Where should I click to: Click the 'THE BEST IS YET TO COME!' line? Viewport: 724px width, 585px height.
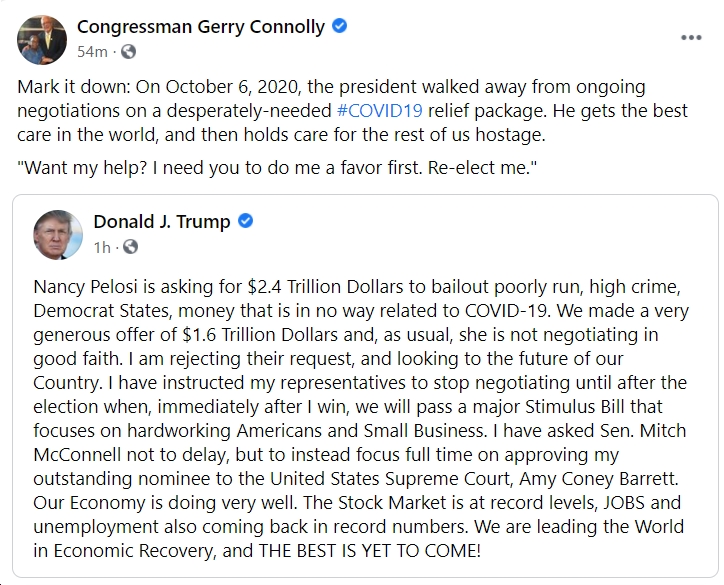pos(257,551)
